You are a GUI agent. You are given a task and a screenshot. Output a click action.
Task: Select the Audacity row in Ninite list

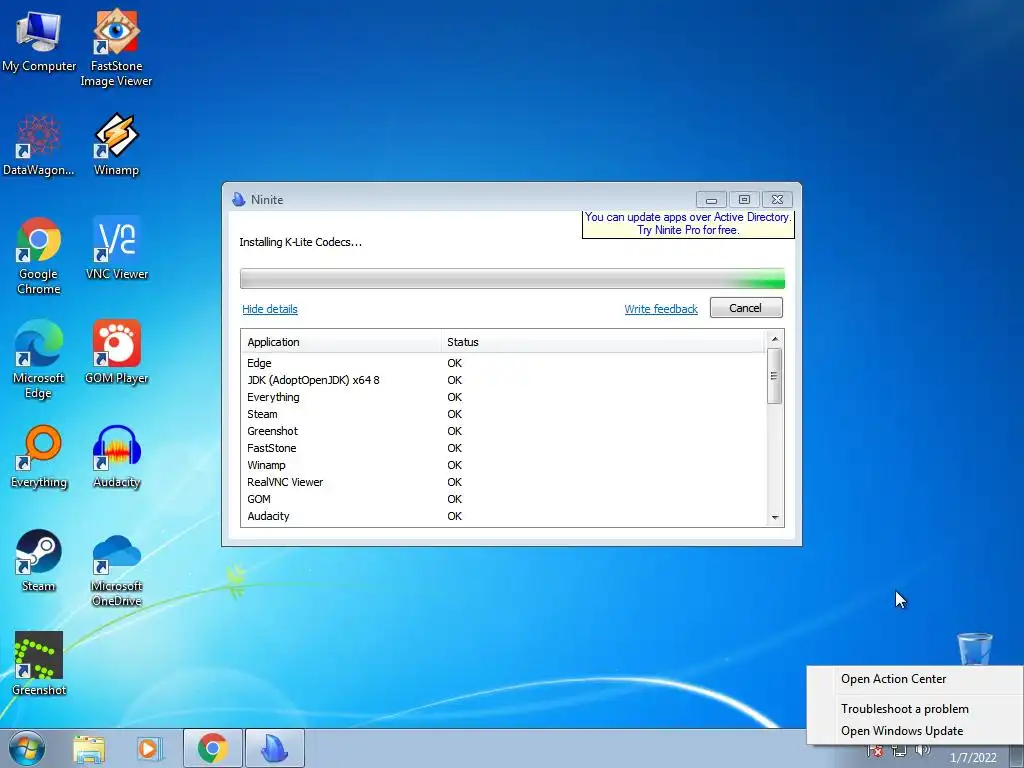pyautogui.click(x=503, y=516)
